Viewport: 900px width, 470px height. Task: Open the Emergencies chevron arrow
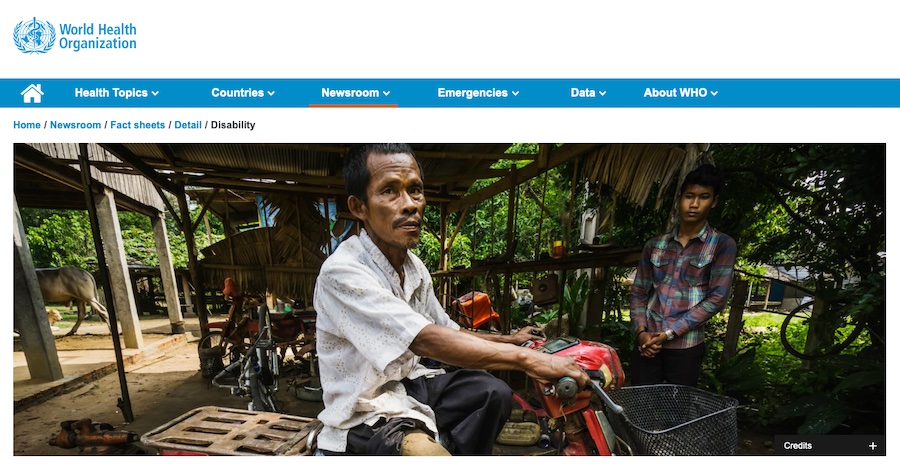(515, 94)
